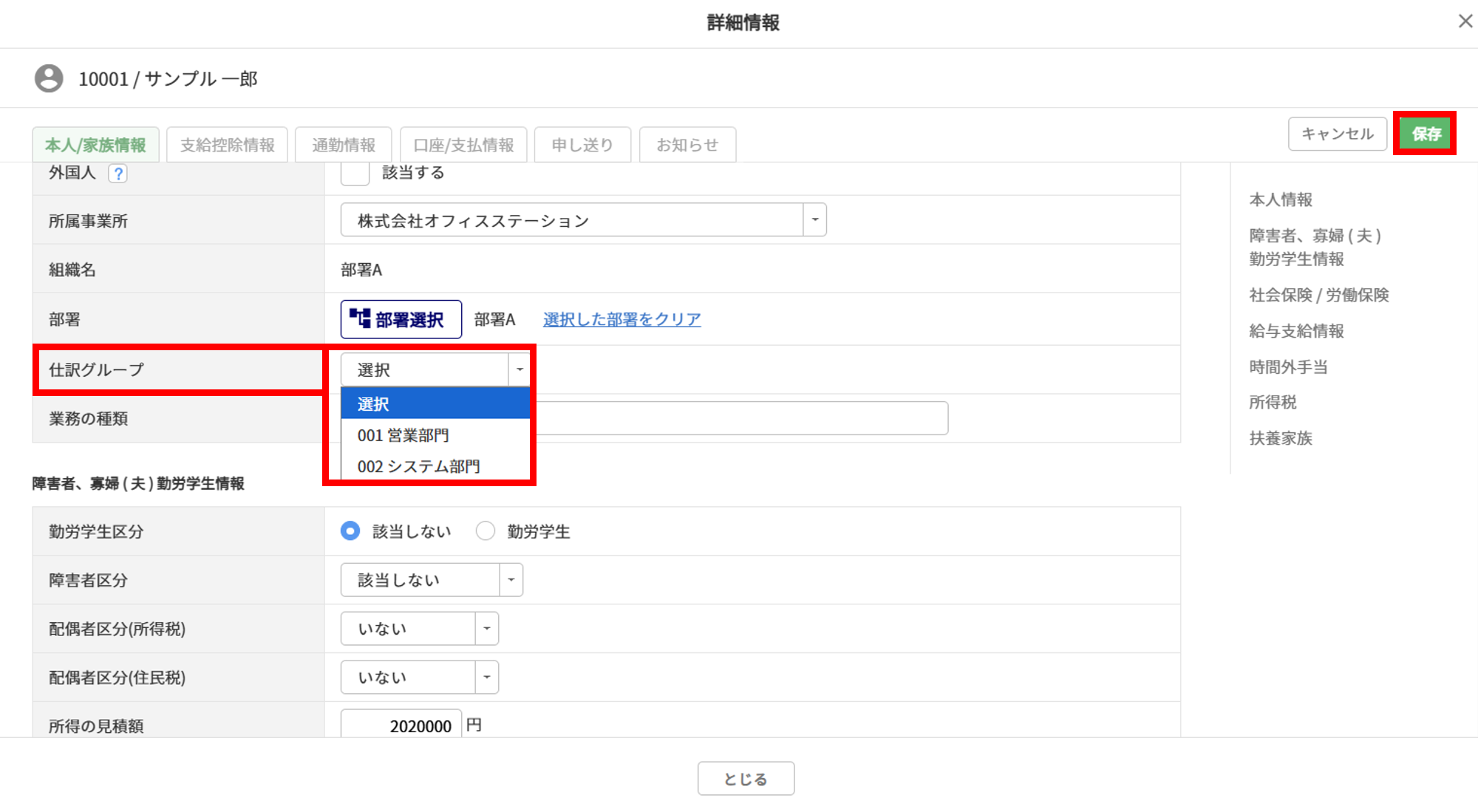Click the 部署選択 organization tree button
1478x812 pixels.
pos(401,319)
